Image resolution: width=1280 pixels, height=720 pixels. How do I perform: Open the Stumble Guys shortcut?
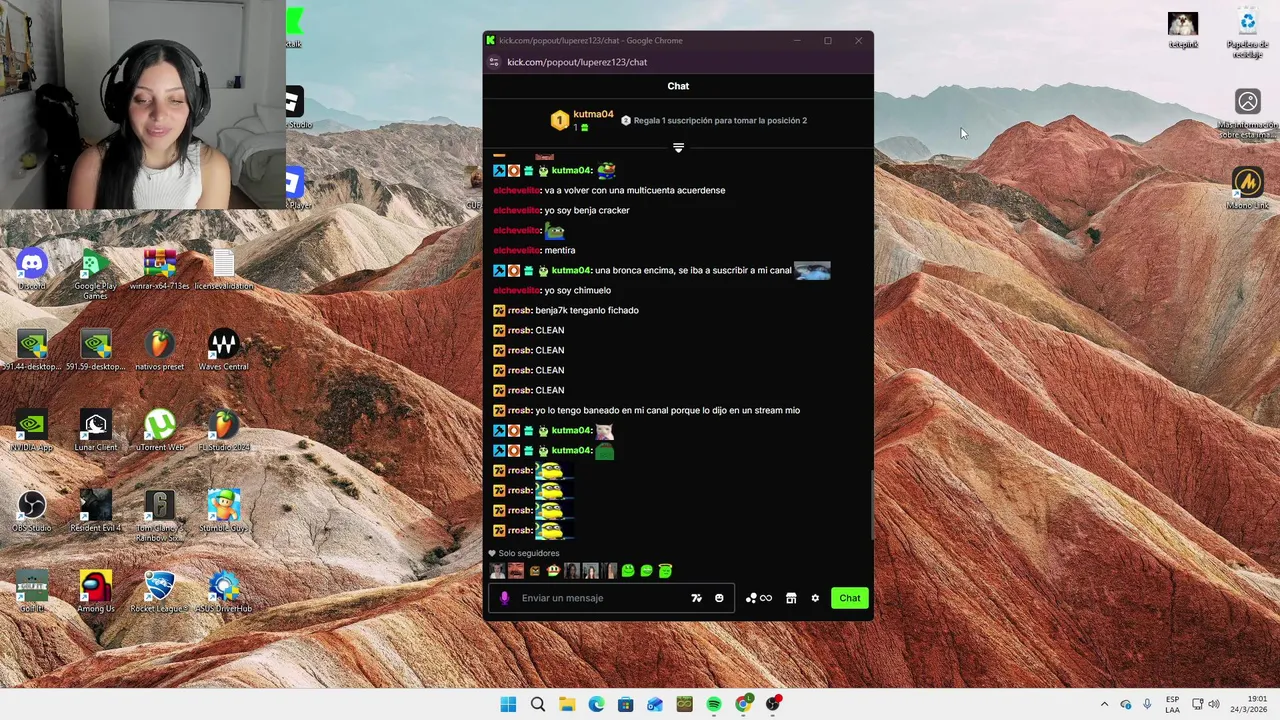tap(223, 512)
